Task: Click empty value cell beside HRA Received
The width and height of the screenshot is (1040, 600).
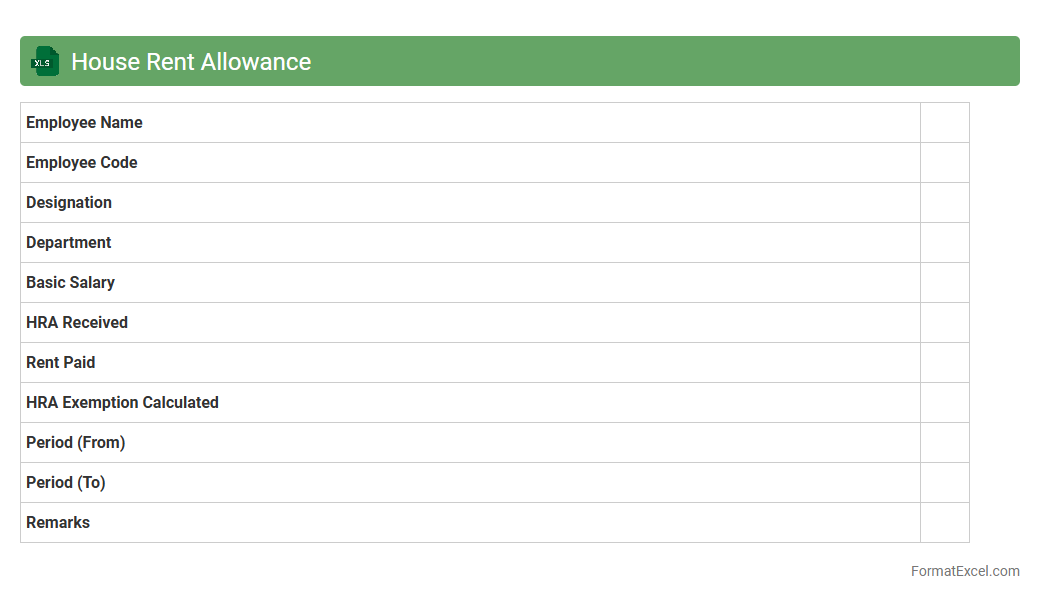Action: (x=944, y=322)
